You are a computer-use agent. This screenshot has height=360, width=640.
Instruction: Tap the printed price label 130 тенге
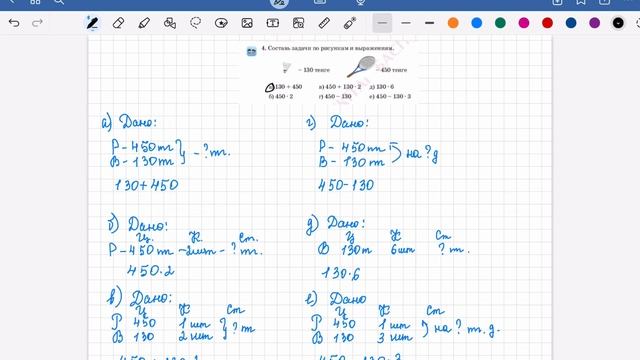(313, 70)
